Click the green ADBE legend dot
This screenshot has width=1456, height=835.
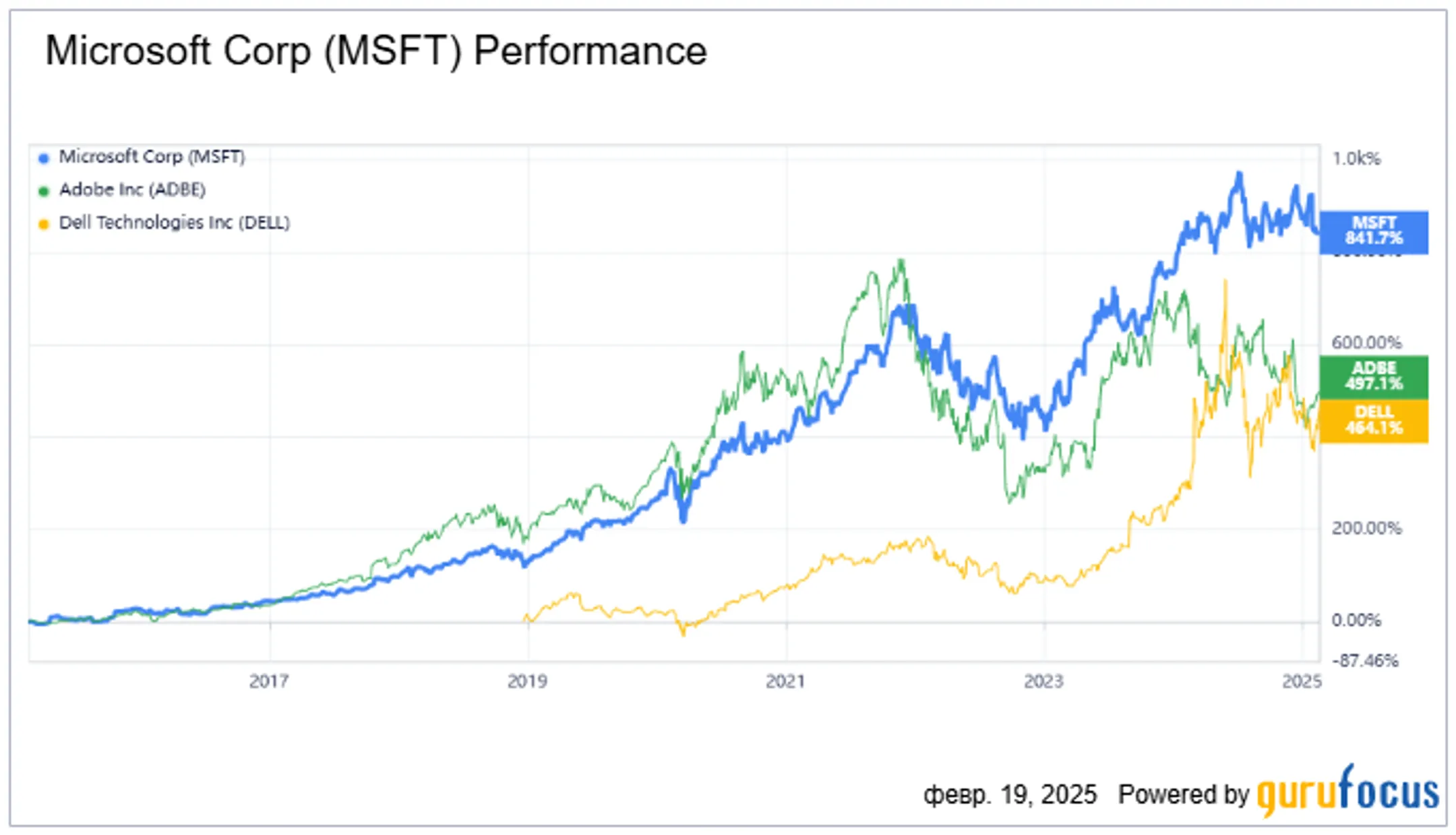click(x=44, y=192)
